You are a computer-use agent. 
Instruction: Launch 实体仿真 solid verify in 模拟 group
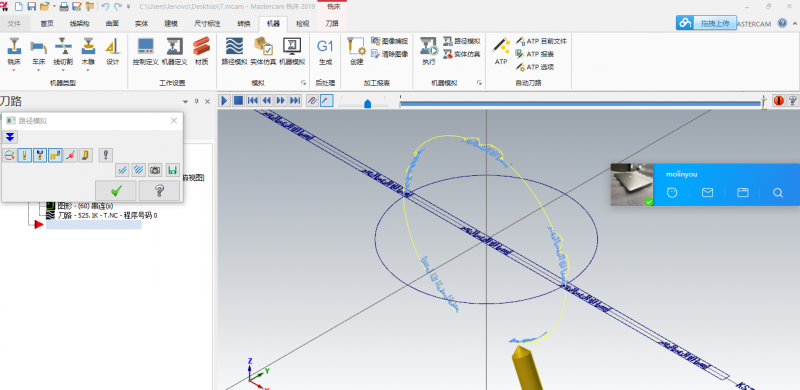click(x=263, y=51)
